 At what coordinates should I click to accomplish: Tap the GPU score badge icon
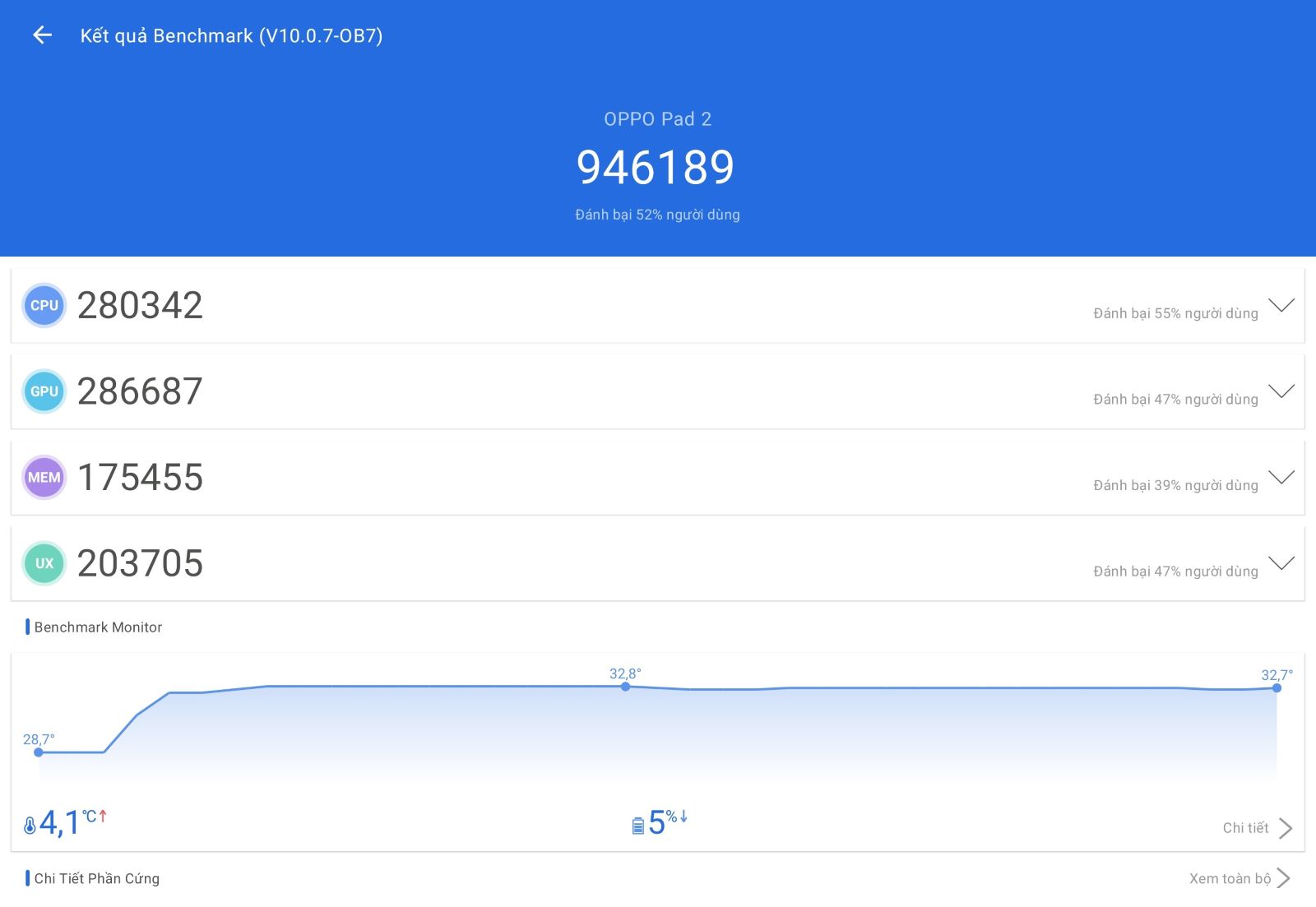44,391
